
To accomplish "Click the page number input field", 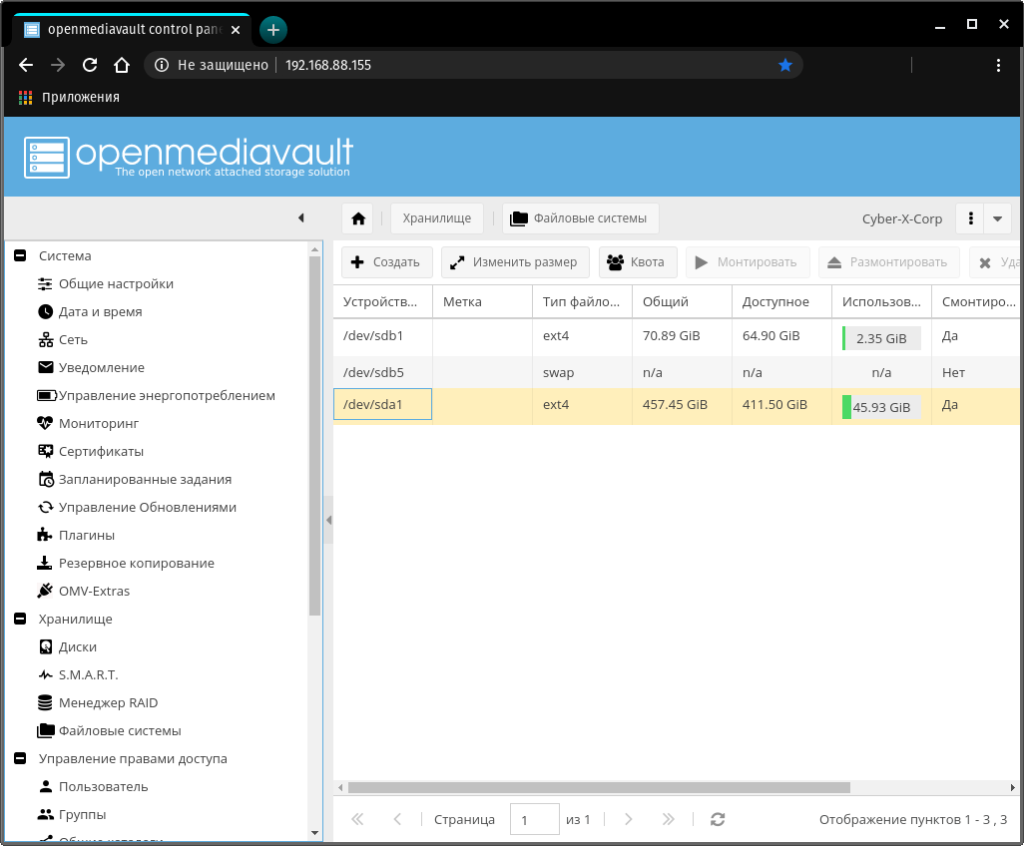I will point(534,819).
